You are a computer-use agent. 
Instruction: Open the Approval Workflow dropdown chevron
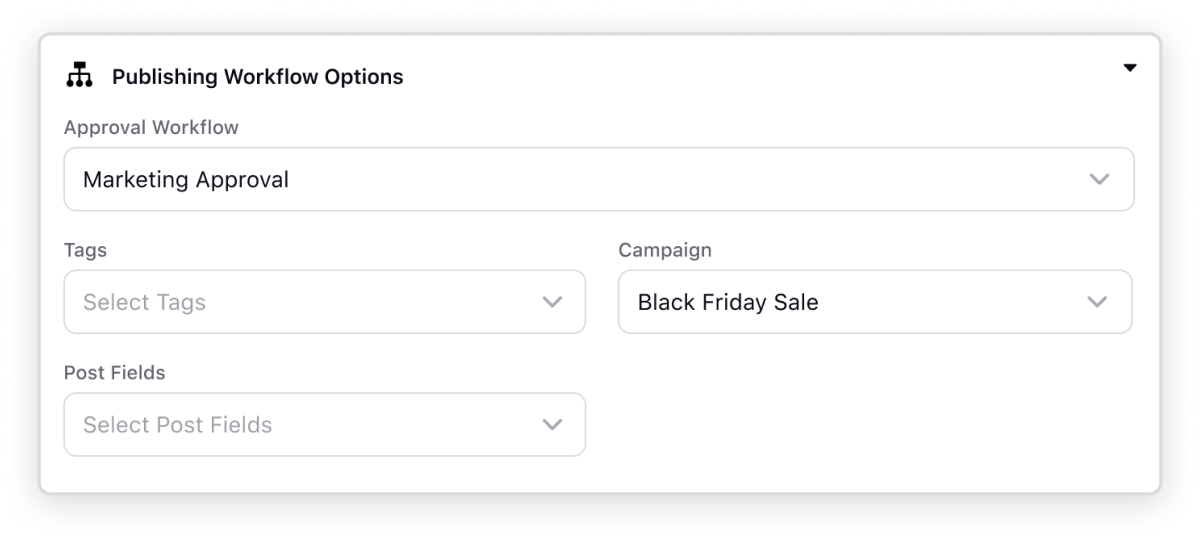pyautogui.click(x=1099, y=180)
